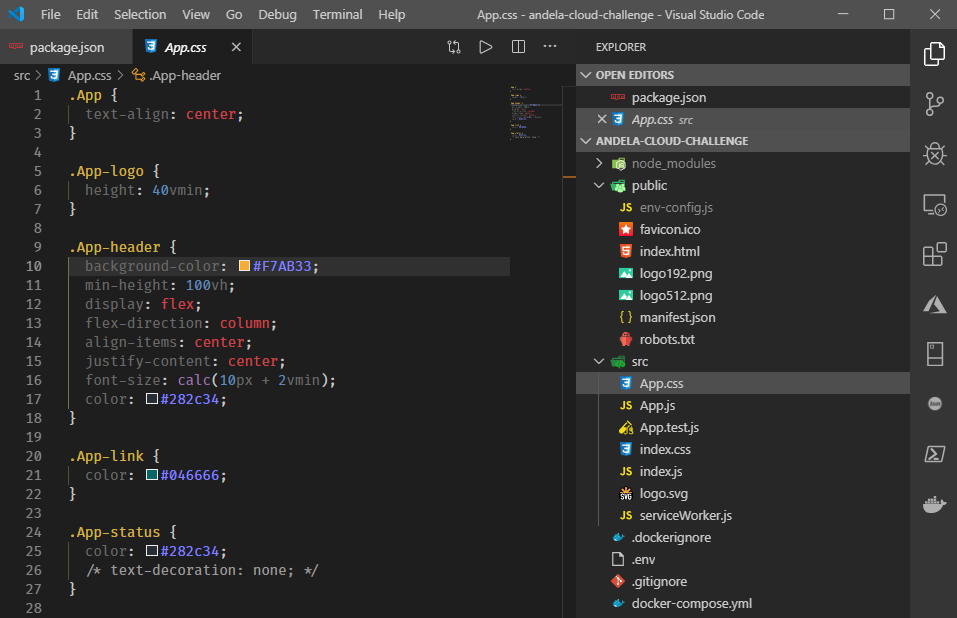
Task: Click the JSON round icon in activity bar
Action: coord(934,404)
